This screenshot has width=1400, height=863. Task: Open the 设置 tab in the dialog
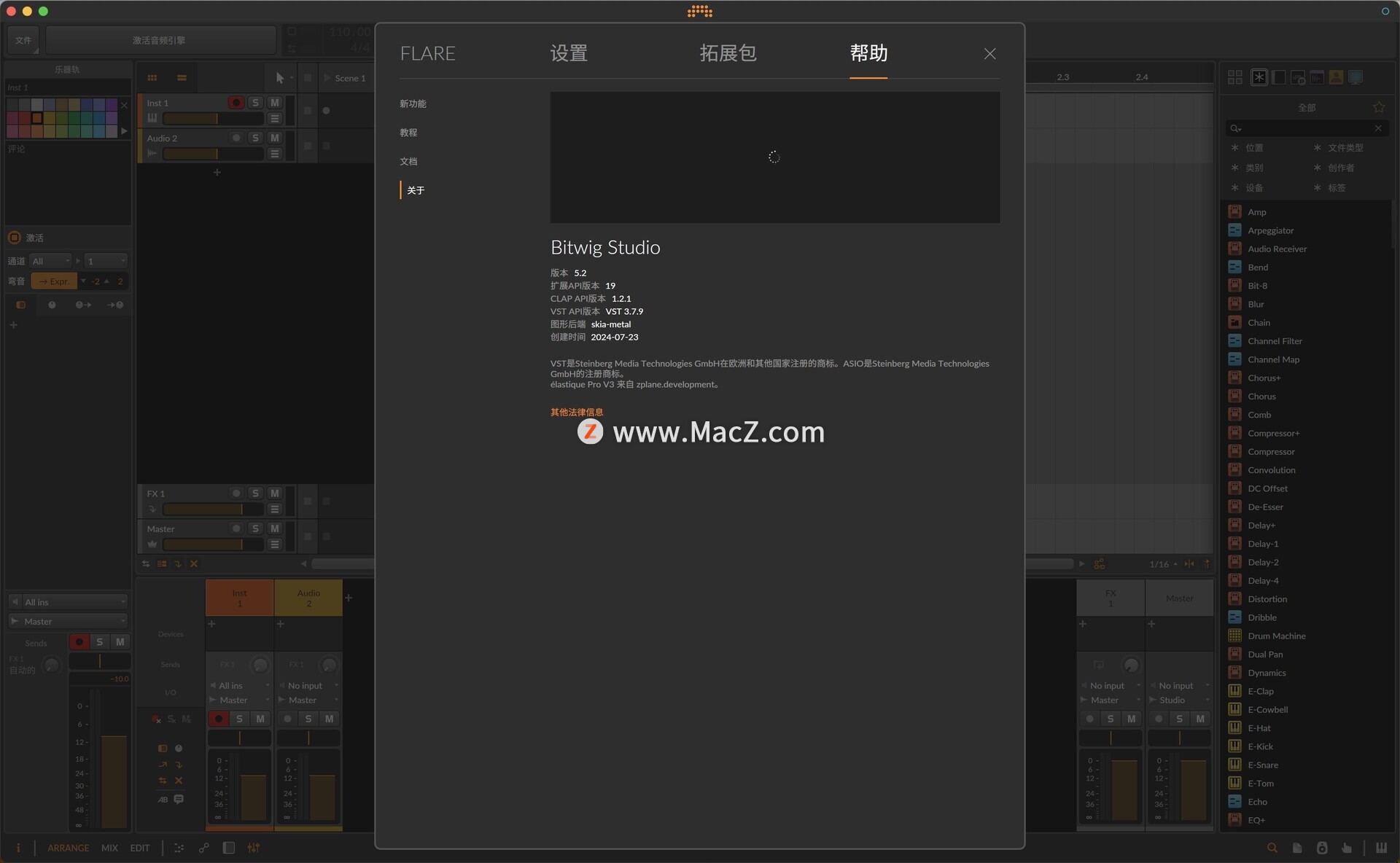(569, 53)
